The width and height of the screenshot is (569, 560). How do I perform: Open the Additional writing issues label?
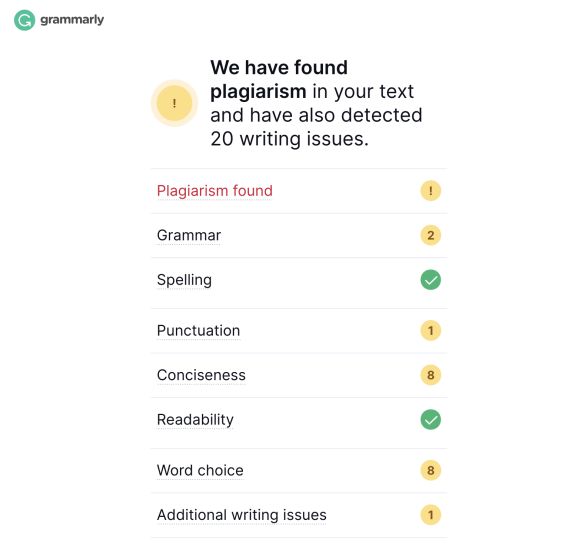pyautogui.click(x=242, y=515)
